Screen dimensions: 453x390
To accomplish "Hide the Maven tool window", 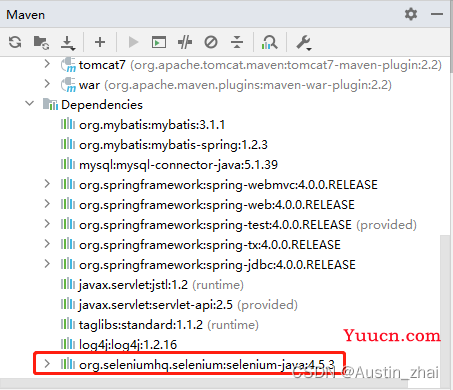I will [437, 14].
